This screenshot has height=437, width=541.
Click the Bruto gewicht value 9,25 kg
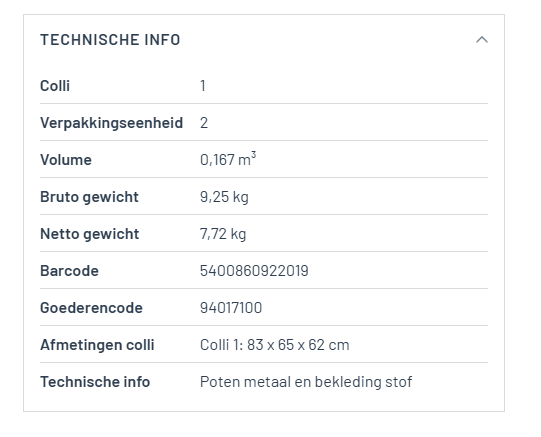pos(224,197)
